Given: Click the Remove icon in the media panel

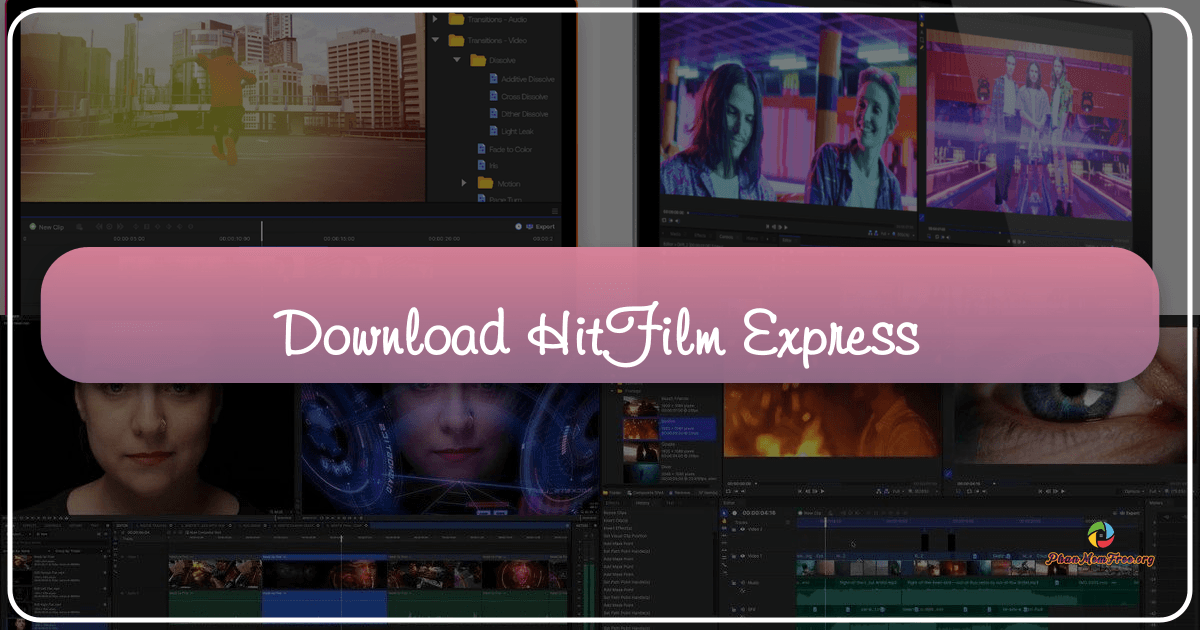Looking at the screenshot, I should pos(670,493).
